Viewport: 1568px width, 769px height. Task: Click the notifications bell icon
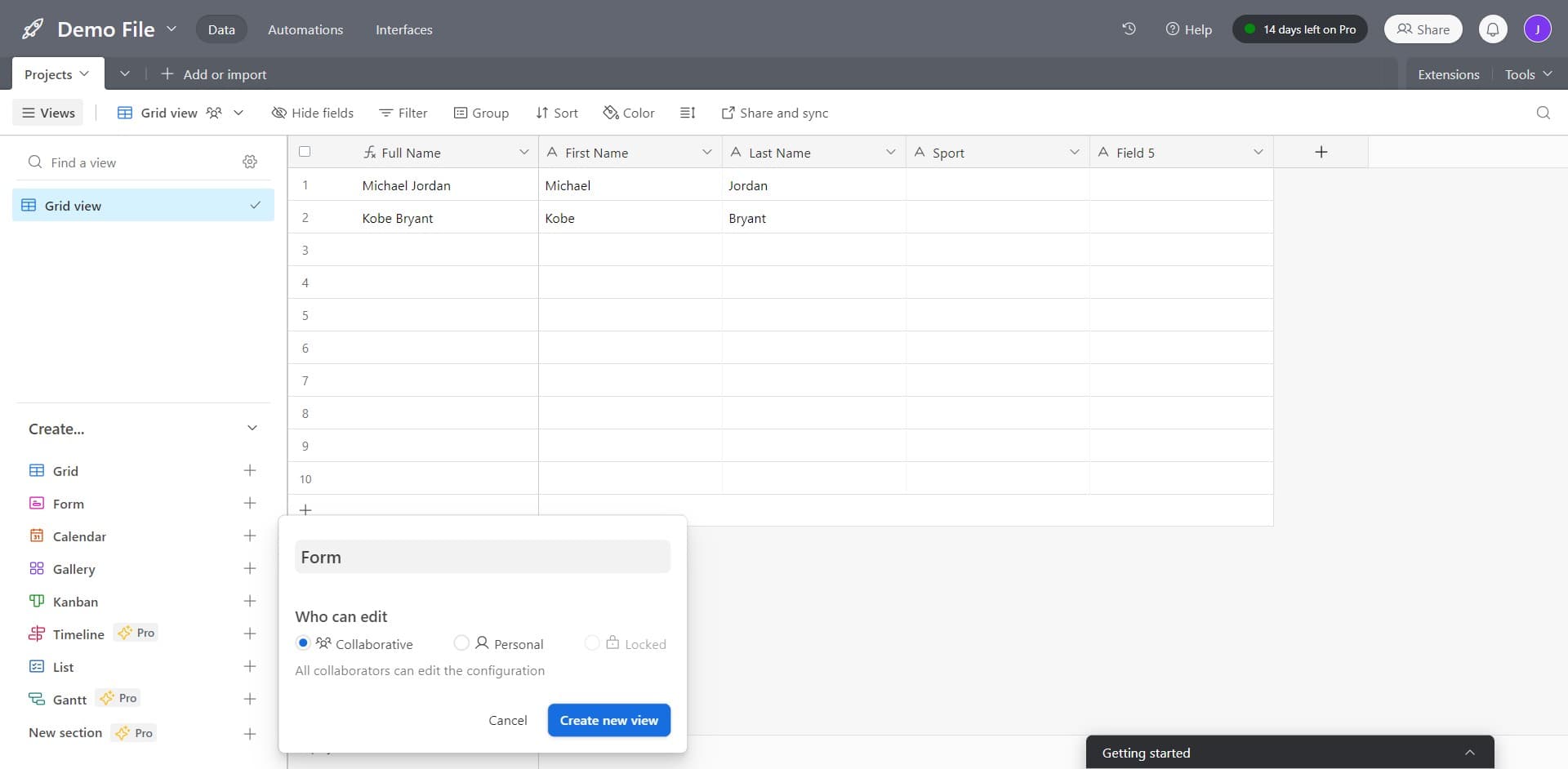[1492, 29]
